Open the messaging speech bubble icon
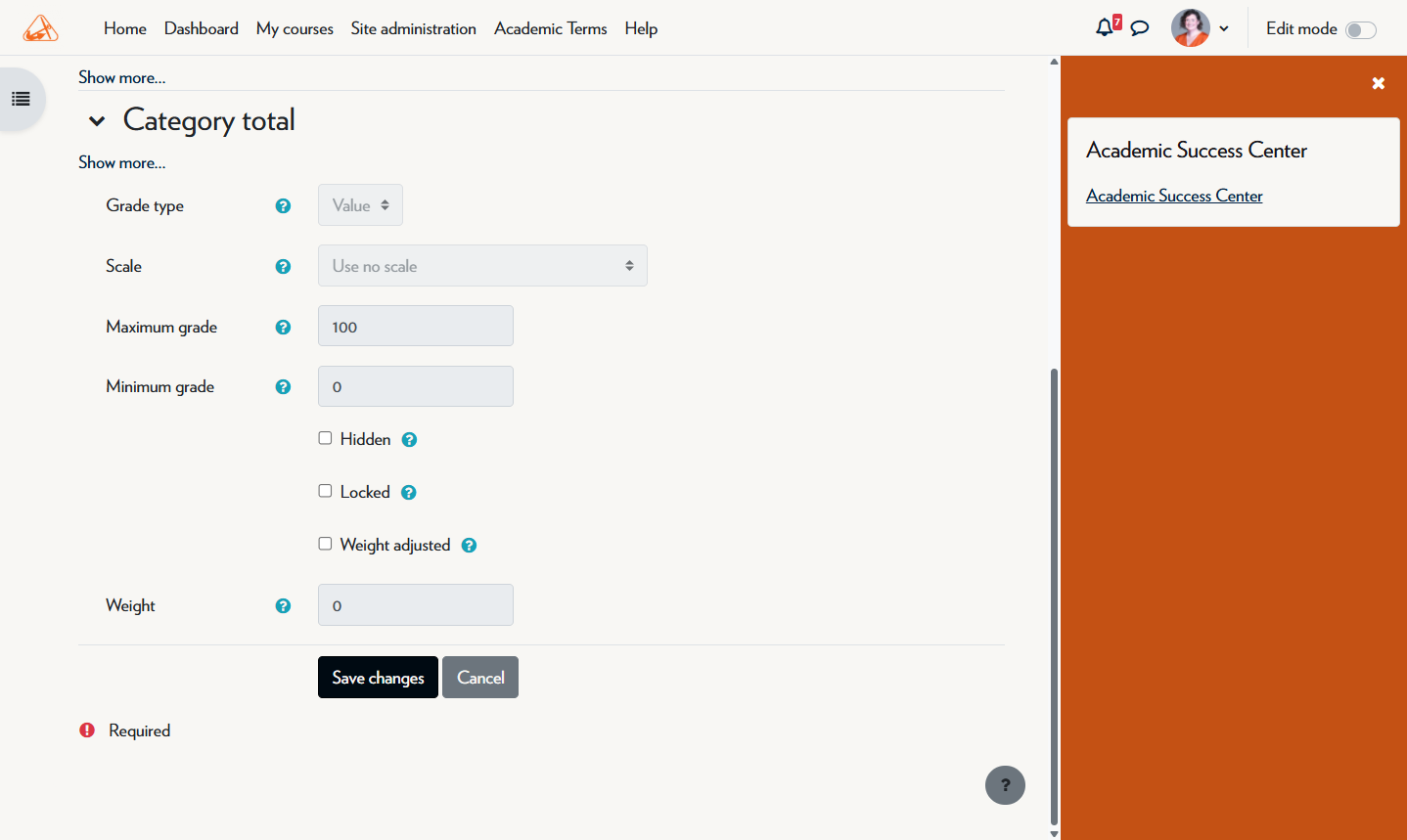This screenshot has height=840, width=1407. pos(1140,28)
